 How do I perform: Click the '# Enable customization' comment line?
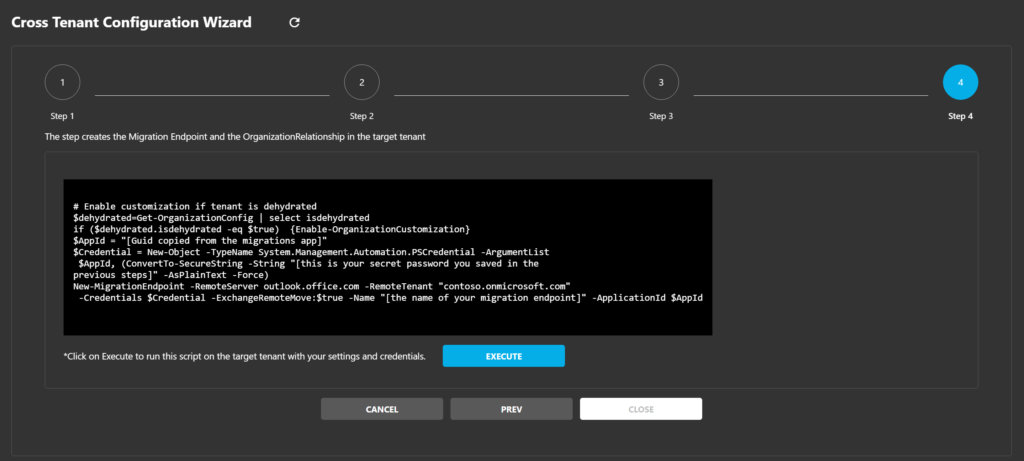click(195, 206)
